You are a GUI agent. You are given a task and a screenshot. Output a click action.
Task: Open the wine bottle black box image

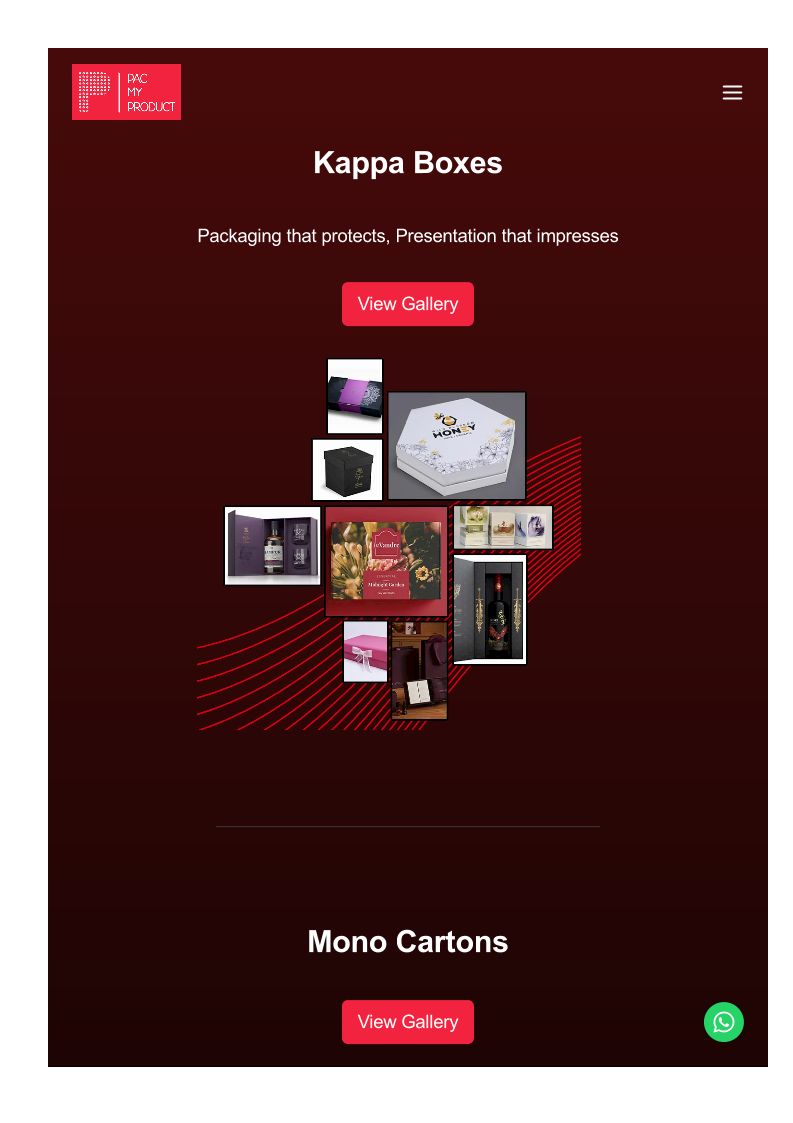click(x=490, y=609)
